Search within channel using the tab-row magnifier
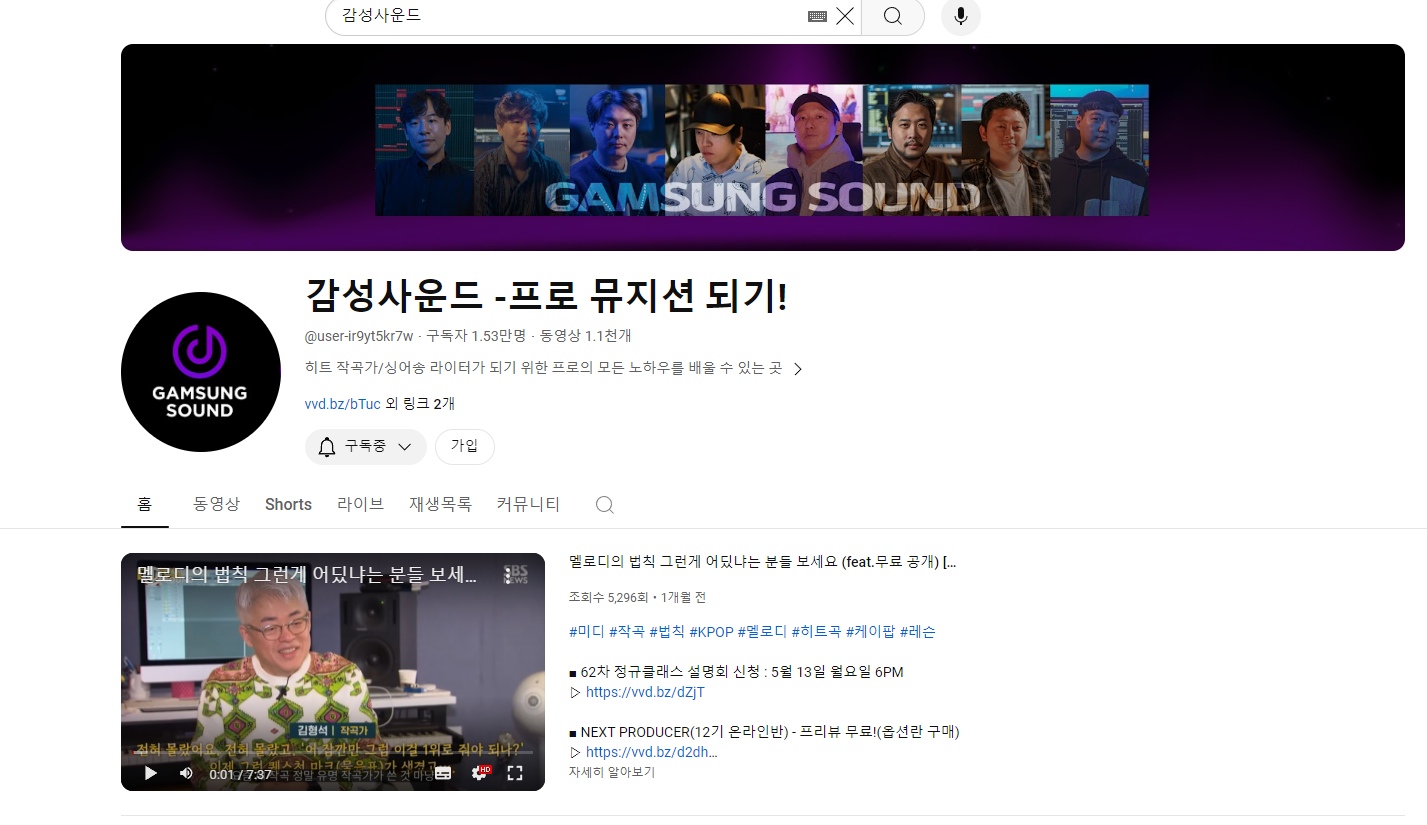 (605, 505)
